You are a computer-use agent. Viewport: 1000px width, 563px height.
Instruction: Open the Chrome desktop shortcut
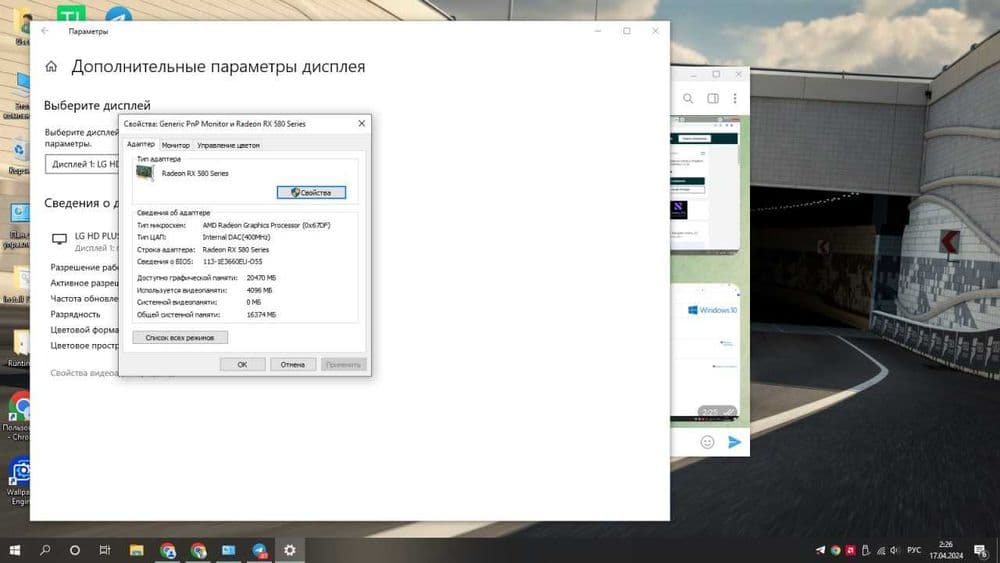18,415
